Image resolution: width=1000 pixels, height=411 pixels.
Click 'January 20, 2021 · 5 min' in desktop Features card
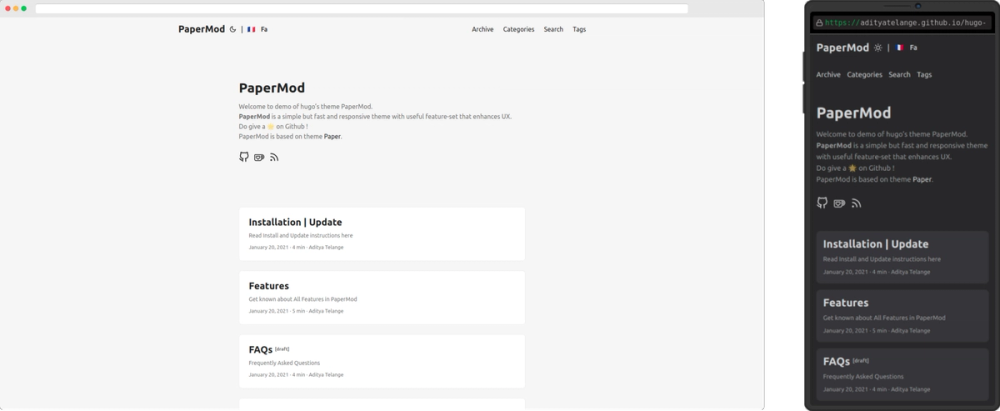277,311
